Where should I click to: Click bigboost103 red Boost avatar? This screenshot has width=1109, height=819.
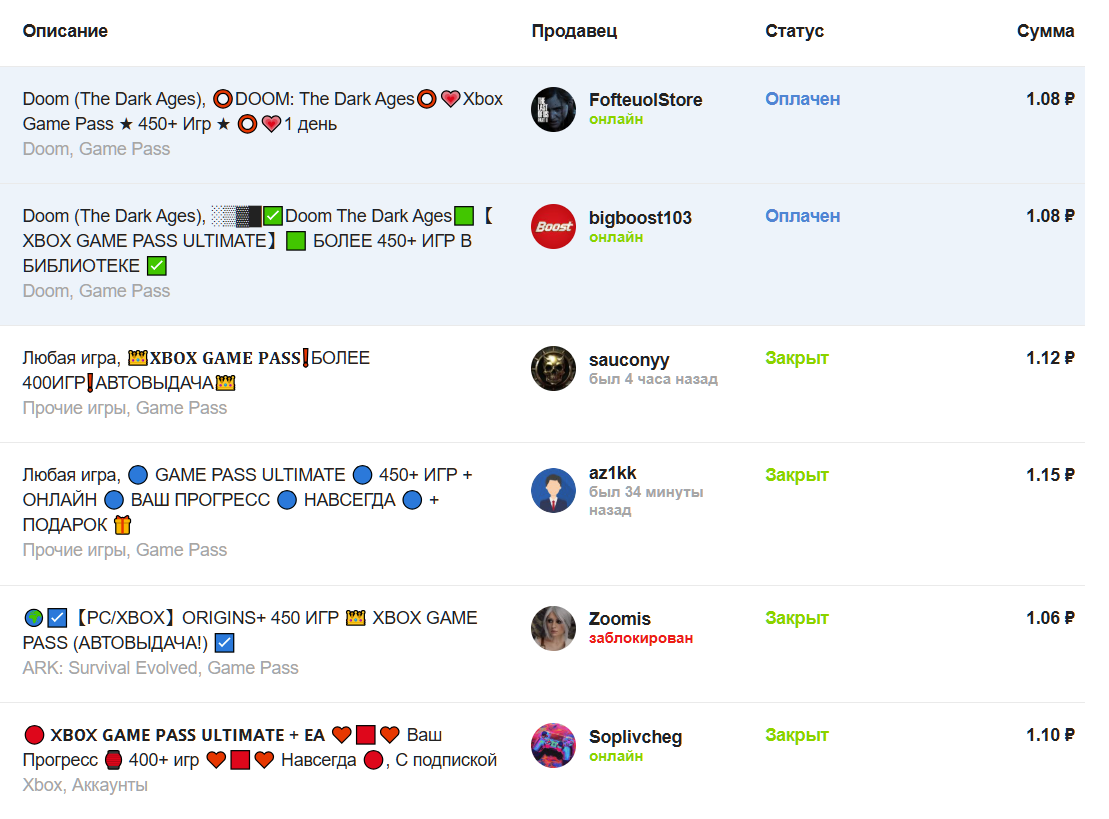tap(553, 227)
